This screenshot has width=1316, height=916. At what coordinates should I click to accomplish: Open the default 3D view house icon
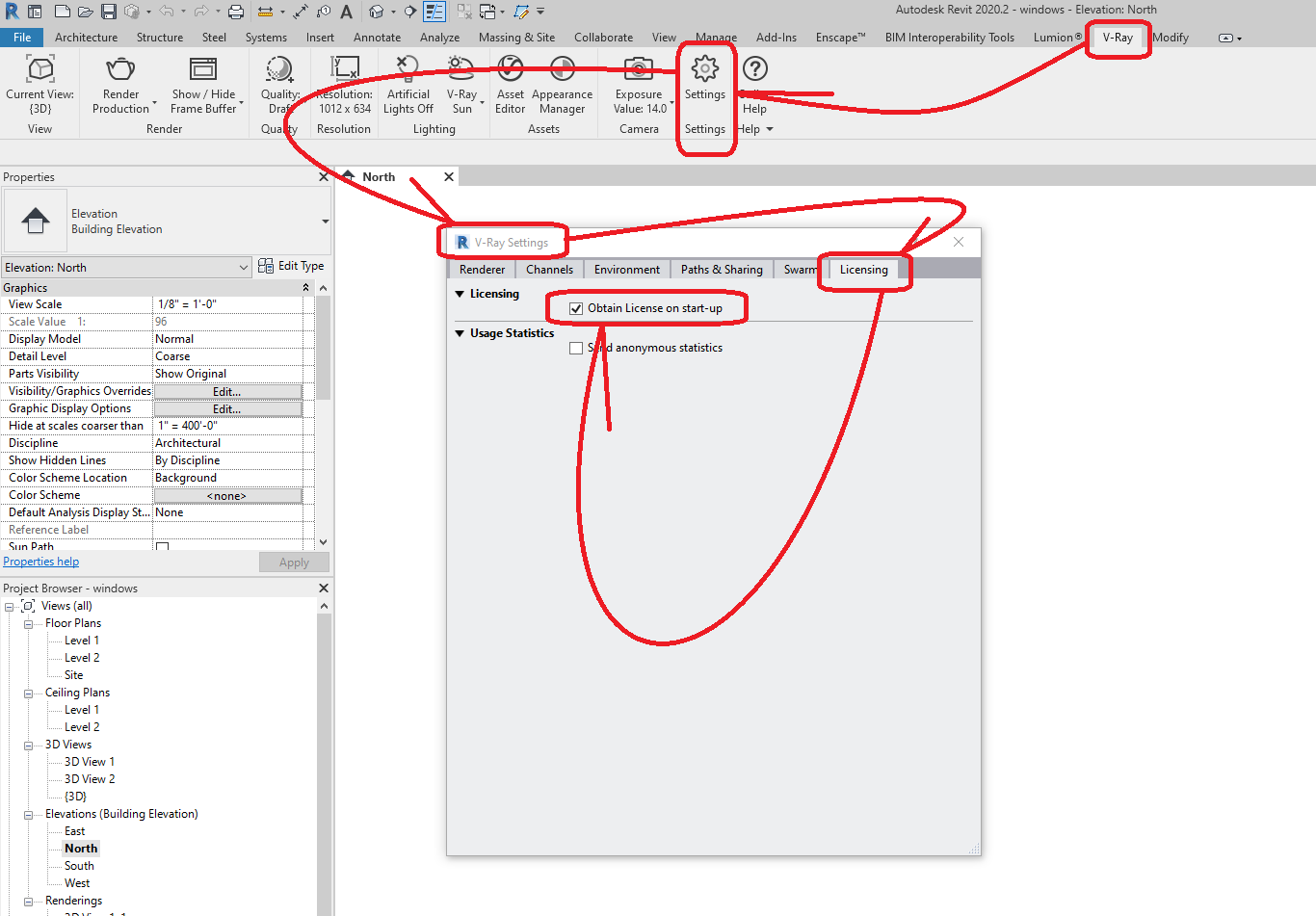377,12
